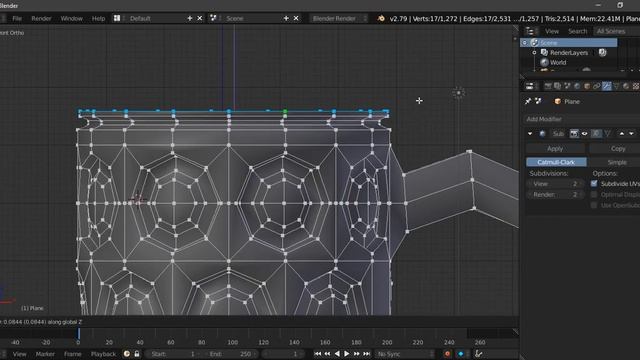Toggle use preview frame range clock icon

[x=127, y=354]
